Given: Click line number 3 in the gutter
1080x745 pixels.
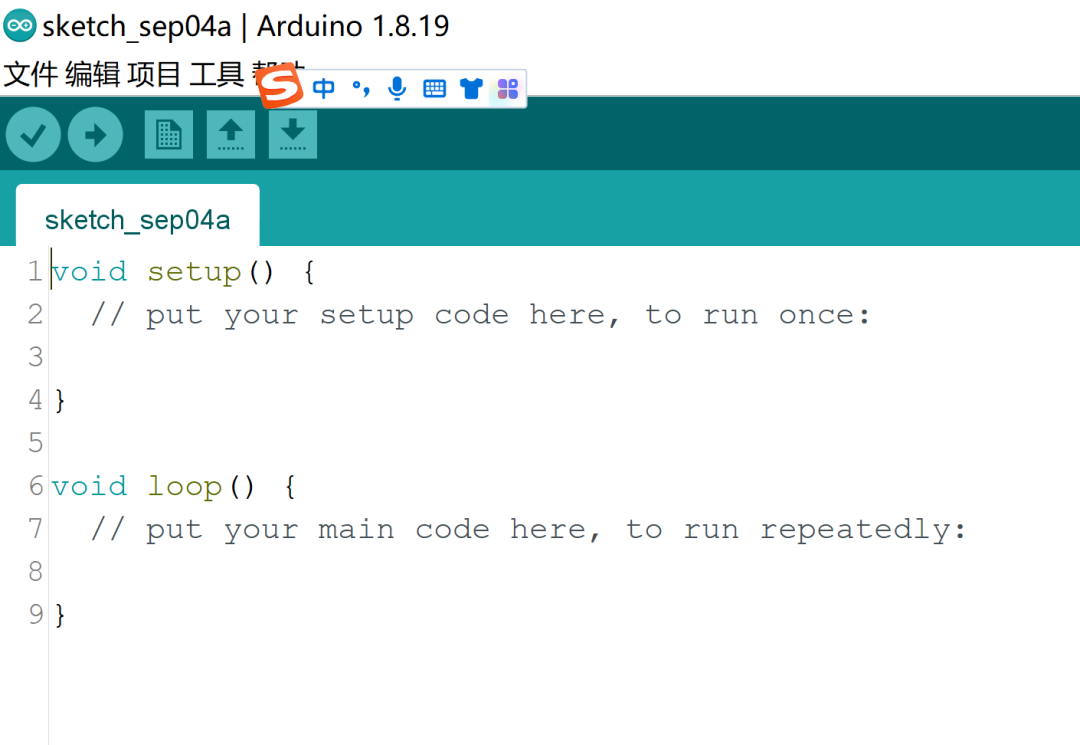Looking at the screenshot, I should pyautogui.click(x=36, y=357).
